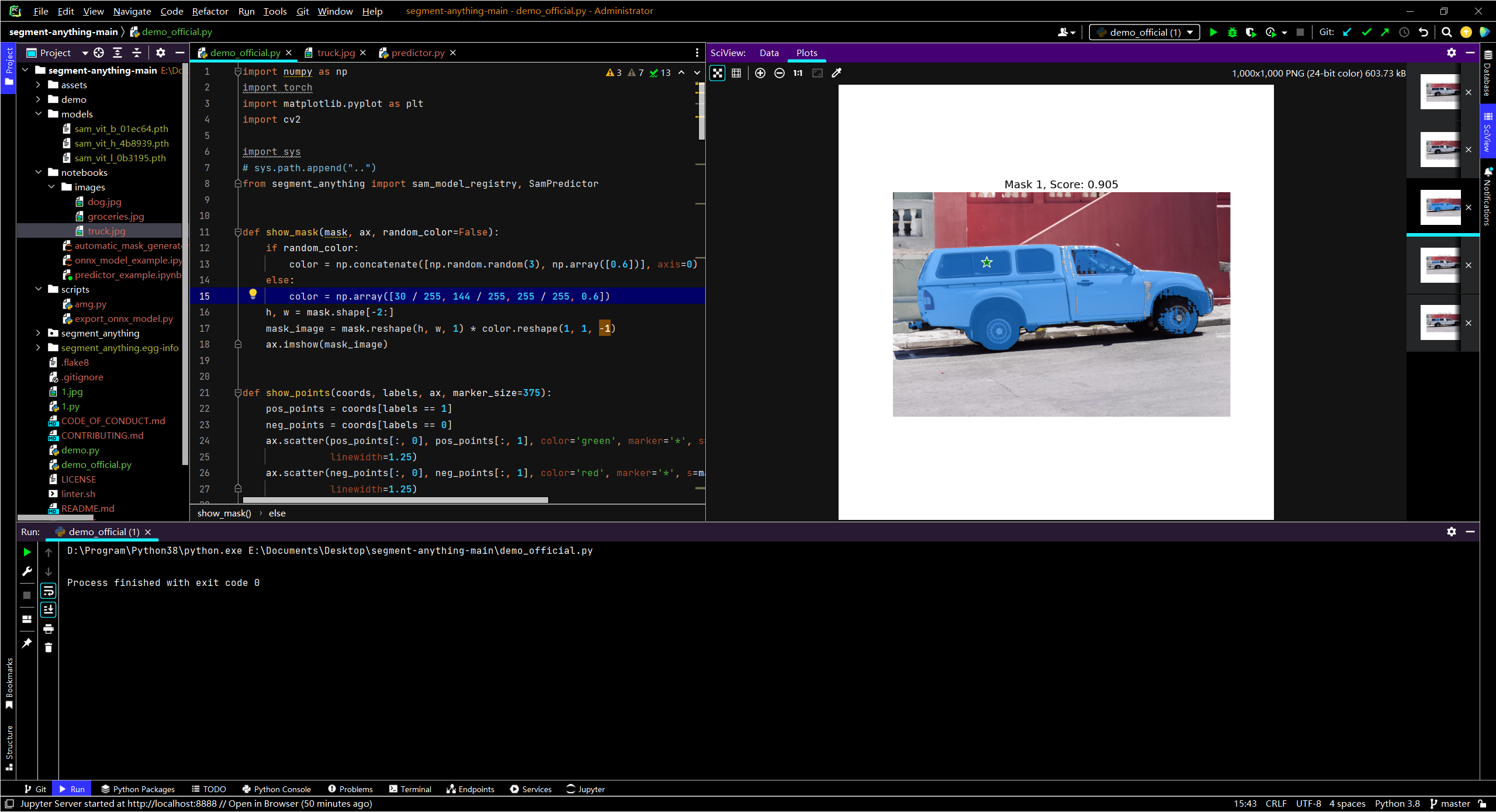Open the demo_official (1) run configuration dropdown
1496x812 pixels.
1144,32
